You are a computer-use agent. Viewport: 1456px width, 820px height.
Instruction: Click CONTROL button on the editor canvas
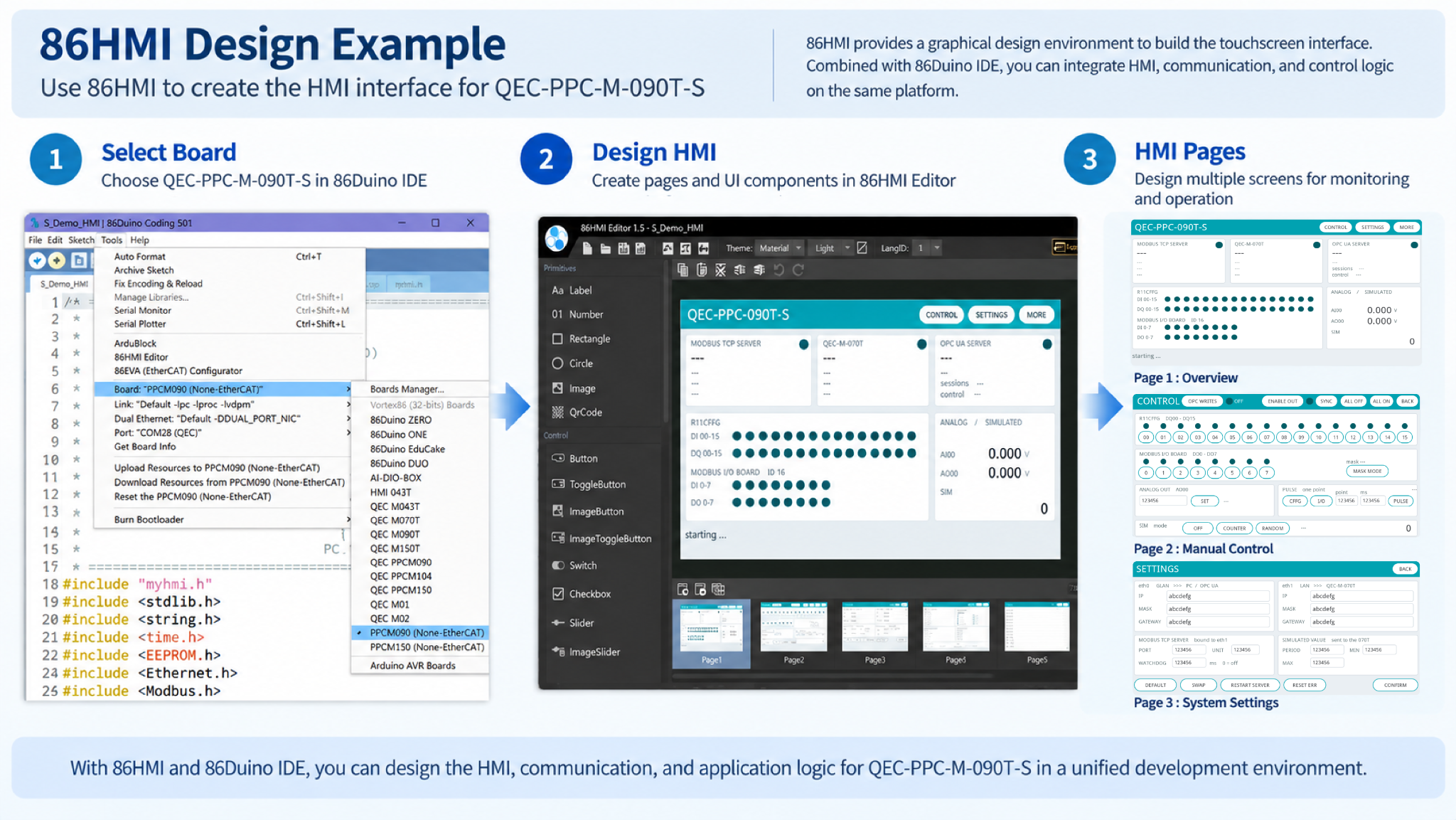coord(941,315)
